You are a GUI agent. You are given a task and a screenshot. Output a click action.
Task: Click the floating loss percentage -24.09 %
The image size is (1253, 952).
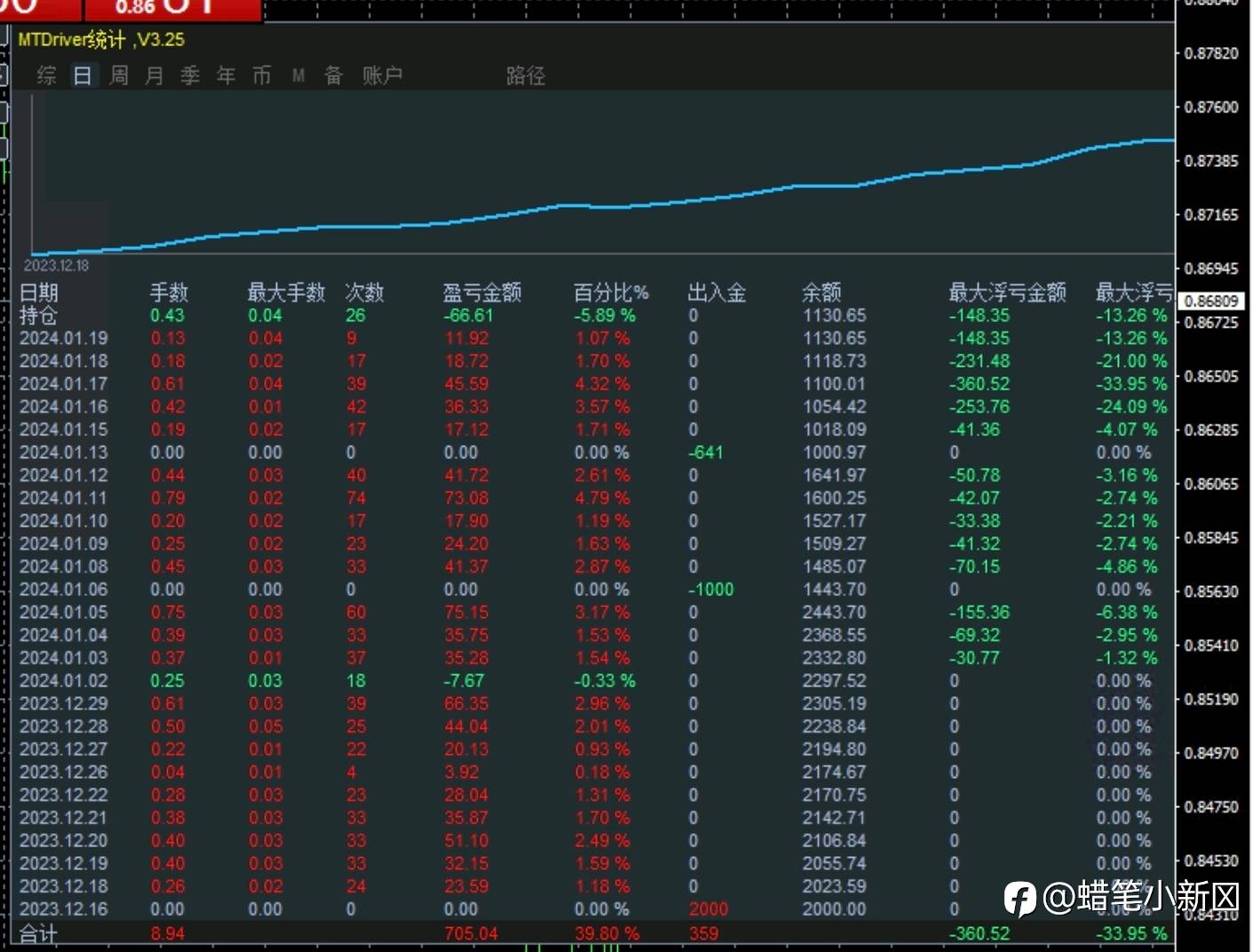pos(1131,407)
